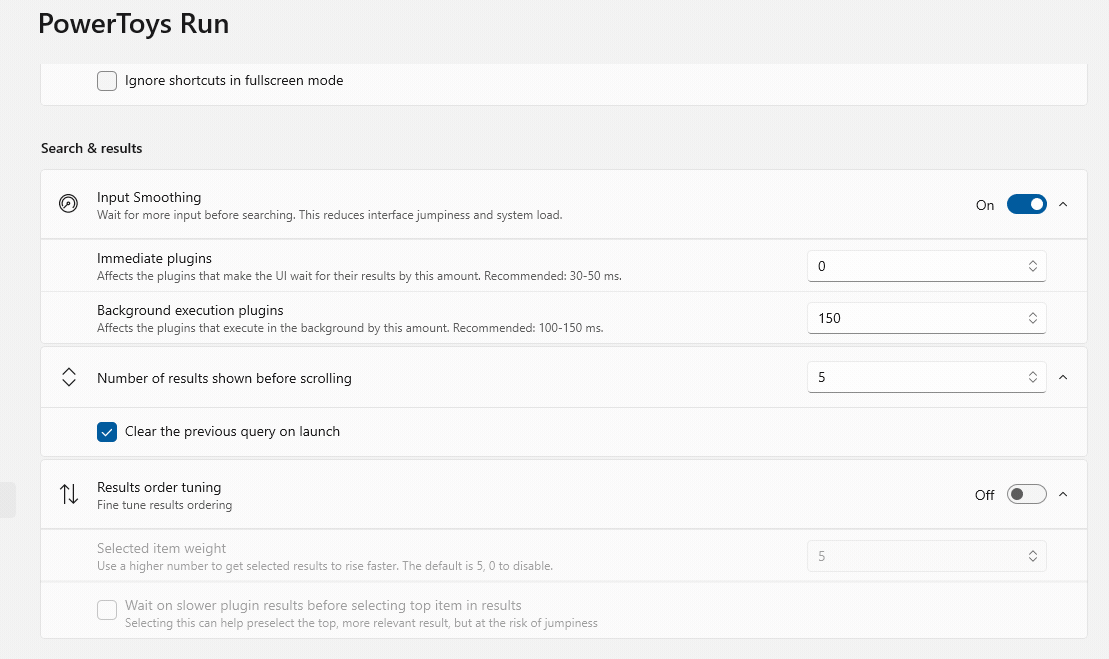The height and width of the screenshot is (659, 1109).
Task: Collapse the Number of results section chevron
Action: coord(1063,377)
